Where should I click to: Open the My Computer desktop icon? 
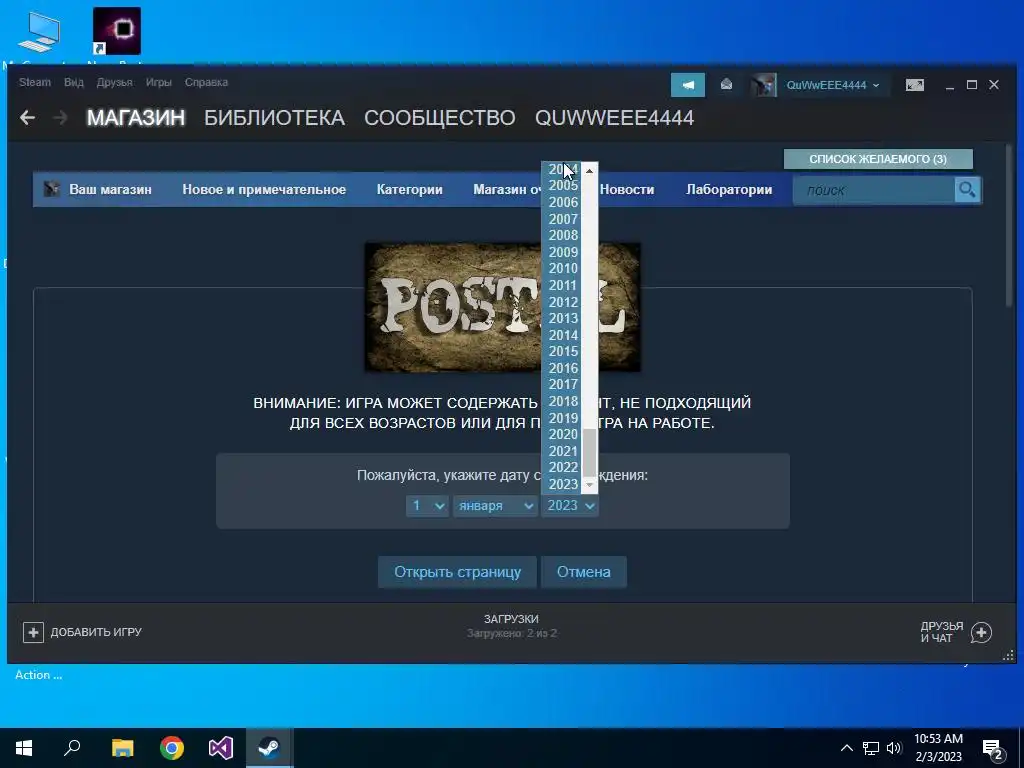tap(39, 33)
